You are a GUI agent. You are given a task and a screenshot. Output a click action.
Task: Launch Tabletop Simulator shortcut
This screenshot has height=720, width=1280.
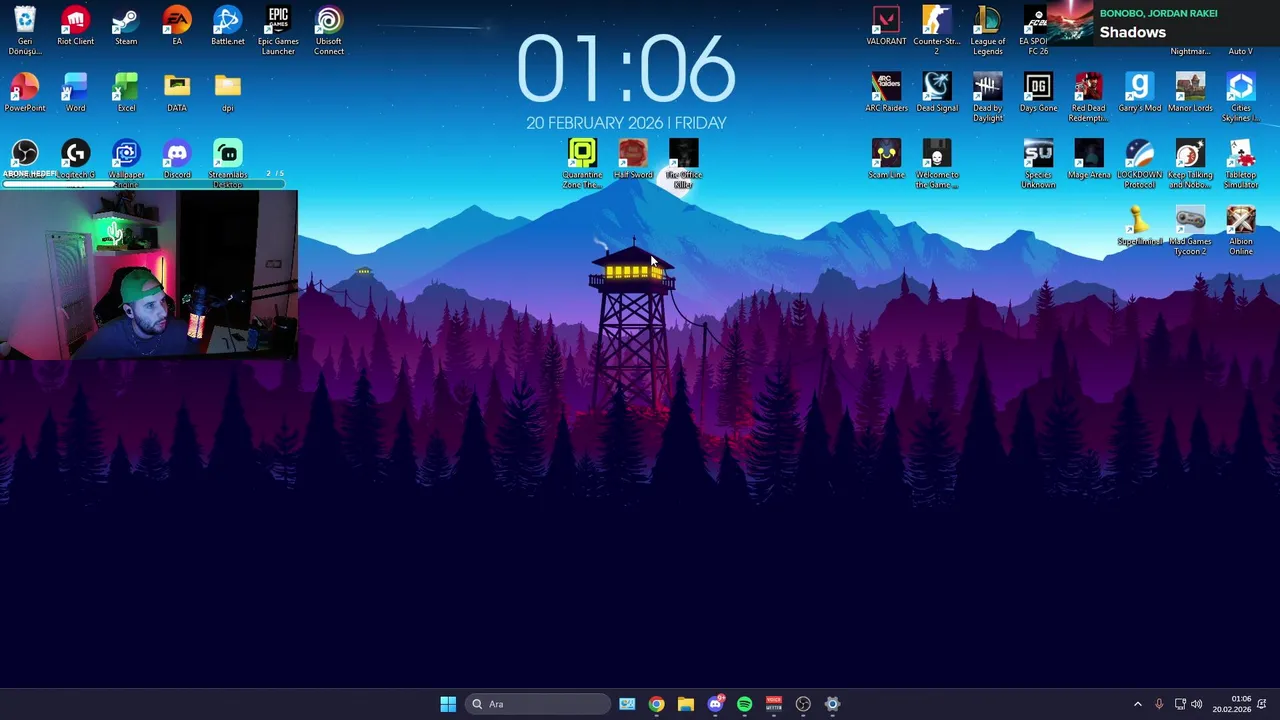(1241, 163)
